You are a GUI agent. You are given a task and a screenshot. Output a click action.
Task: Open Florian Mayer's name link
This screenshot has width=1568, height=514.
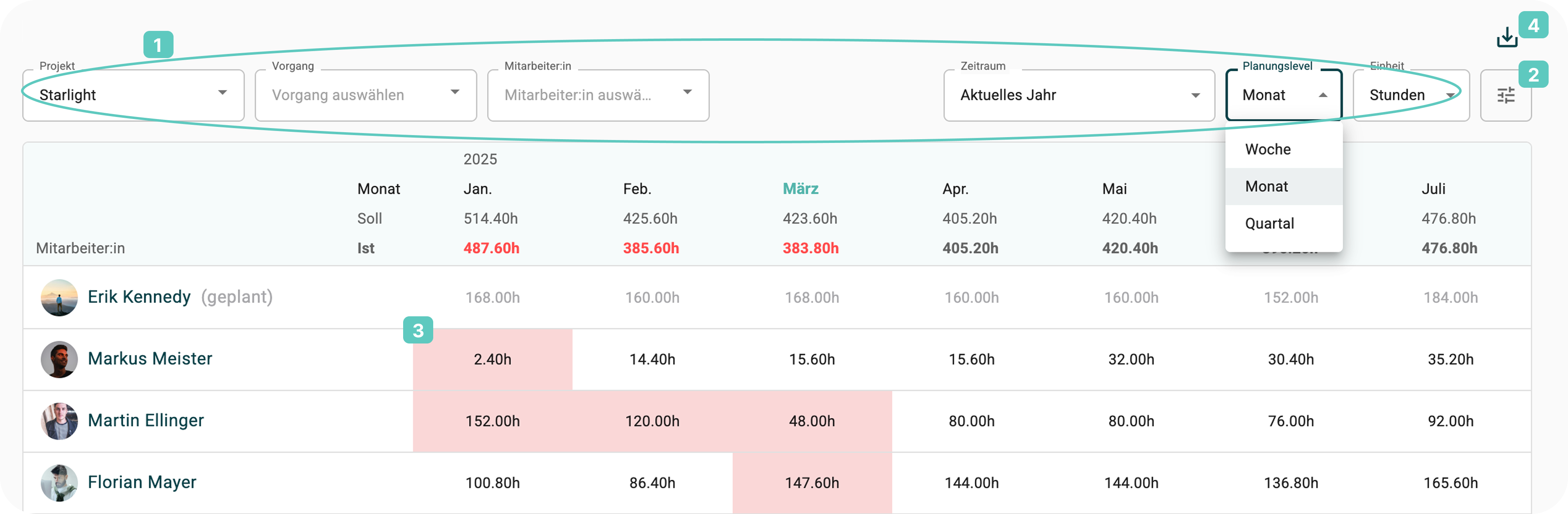click(x=142, y=482)
